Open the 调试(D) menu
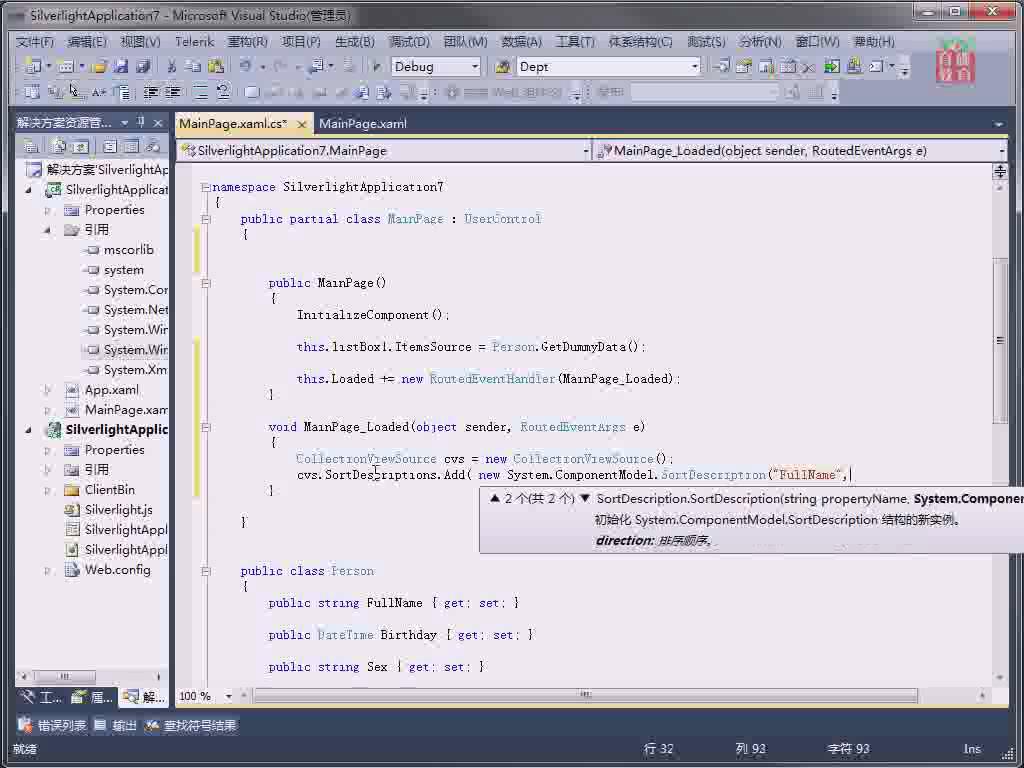The width and height of the screenshot is (1024, 768). click(x=409, y=42)
